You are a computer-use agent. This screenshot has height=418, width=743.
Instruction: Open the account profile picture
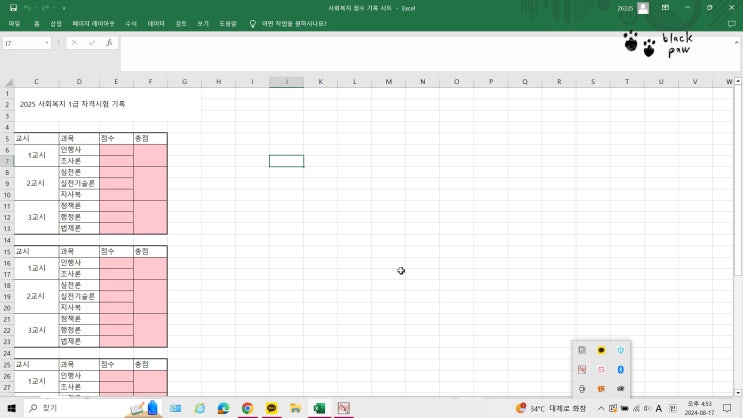643,8
